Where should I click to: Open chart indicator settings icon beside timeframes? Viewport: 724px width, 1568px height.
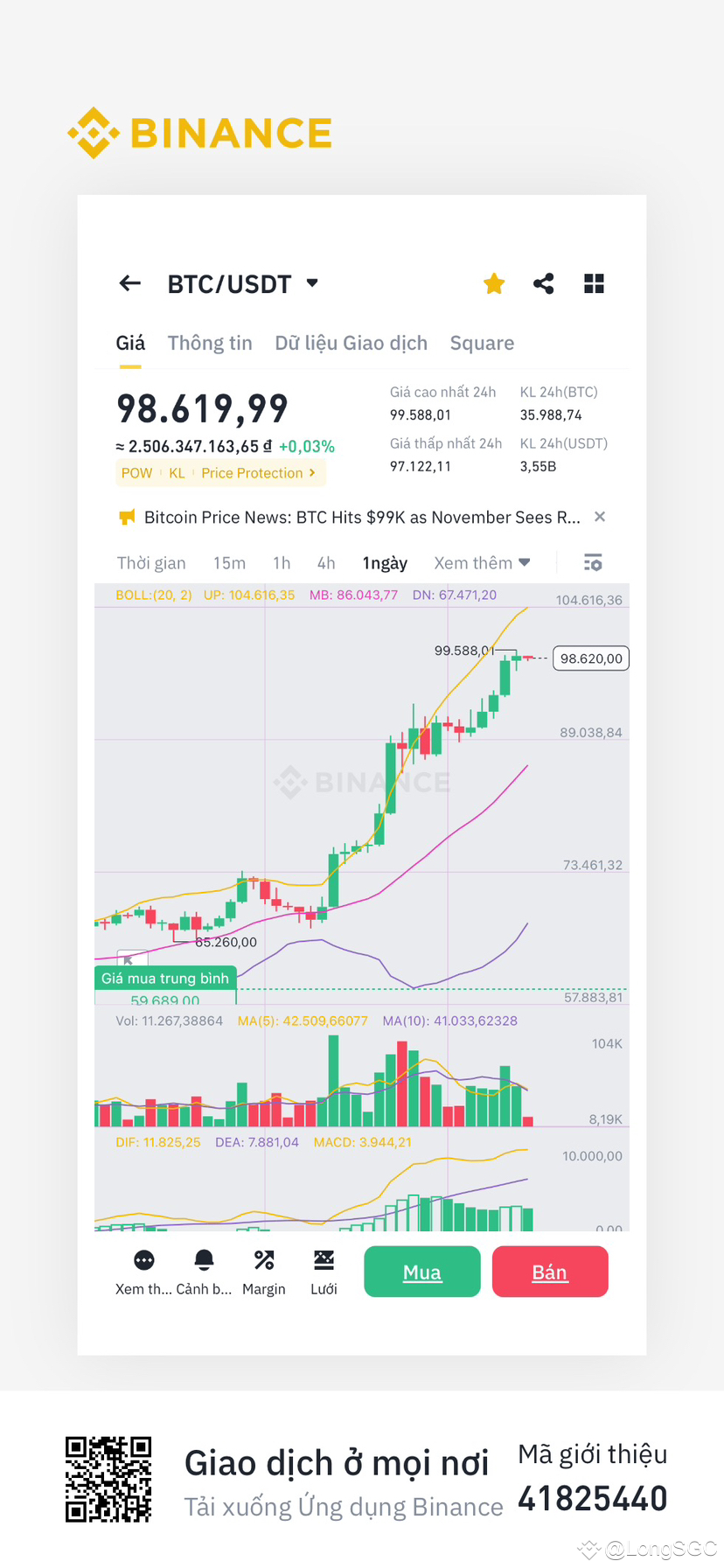point(593,562)
